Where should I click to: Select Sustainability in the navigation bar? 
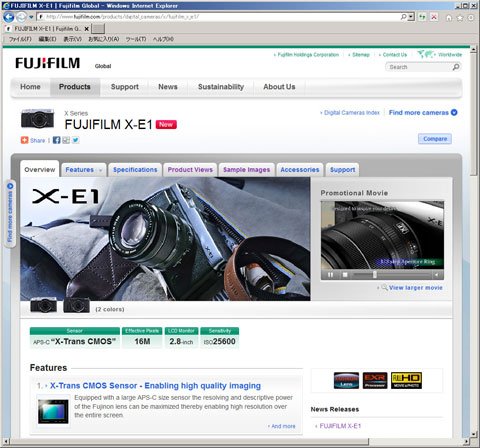tap(221, 87)
